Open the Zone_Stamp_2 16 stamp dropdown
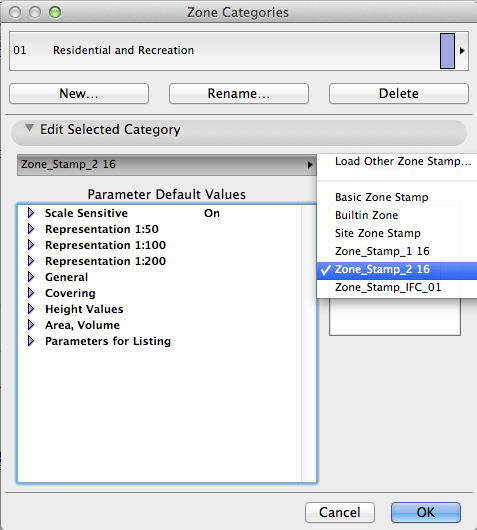Screen dimensions: 477x530 click(167, 165)
